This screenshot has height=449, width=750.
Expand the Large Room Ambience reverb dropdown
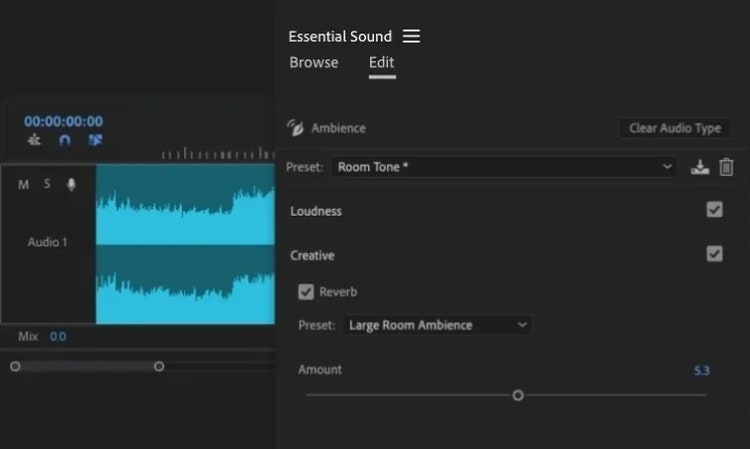(x=438, y=325)
